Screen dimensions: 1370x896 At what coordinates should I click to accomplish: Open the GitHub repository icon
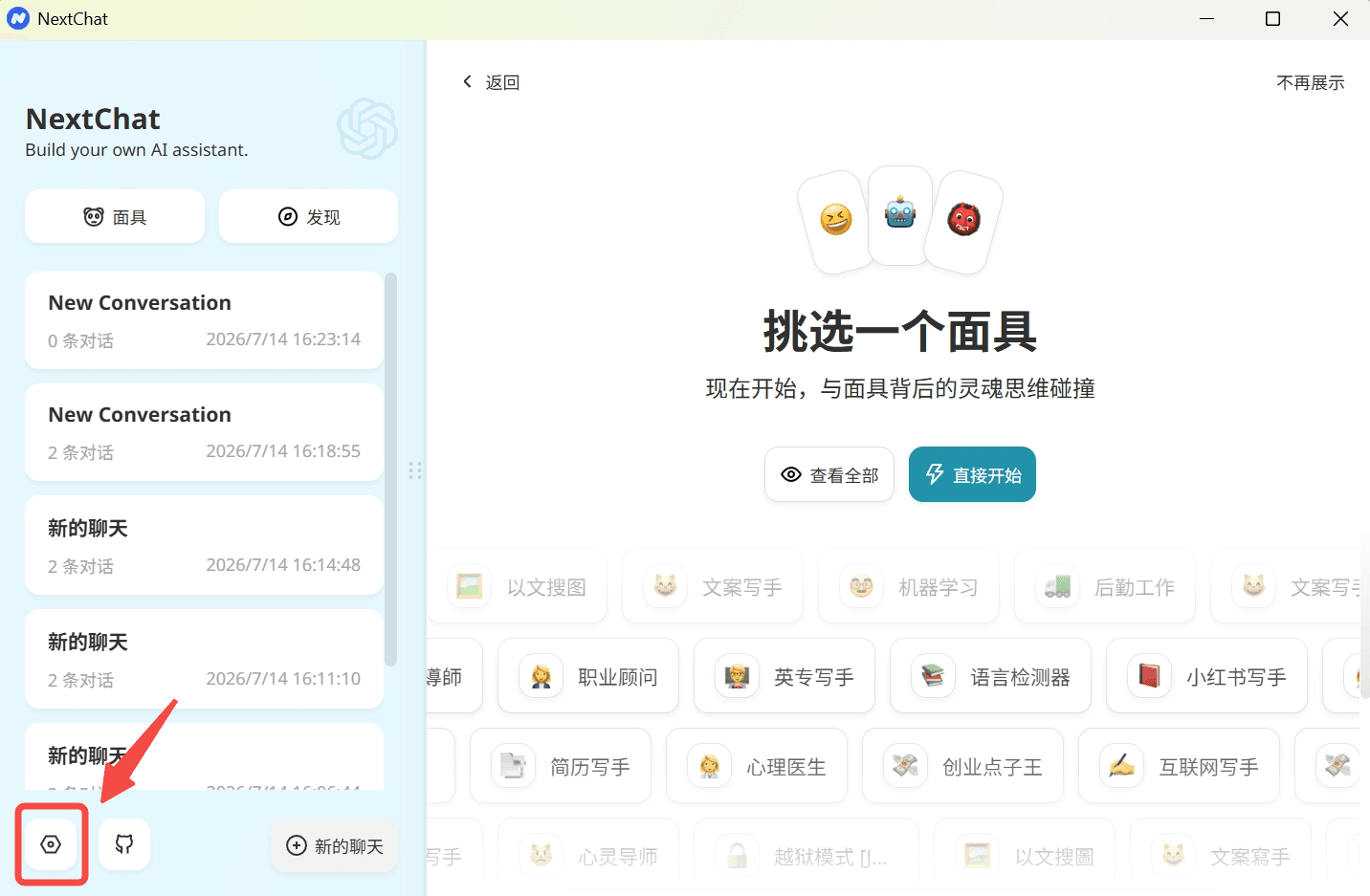(x=124, y=844)
